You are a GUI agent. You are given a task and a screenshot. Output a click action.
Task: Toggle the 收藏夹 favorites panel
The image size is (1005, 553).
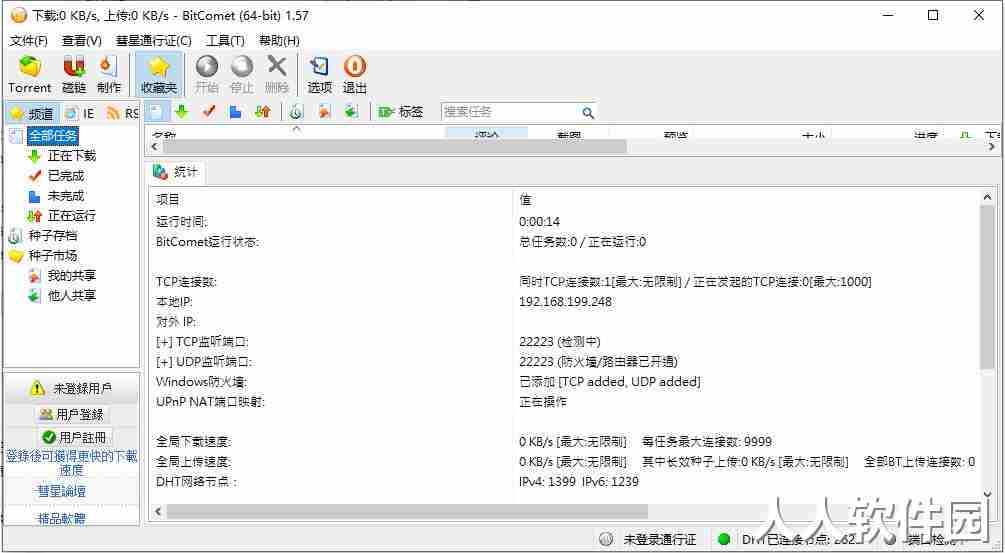158,75
